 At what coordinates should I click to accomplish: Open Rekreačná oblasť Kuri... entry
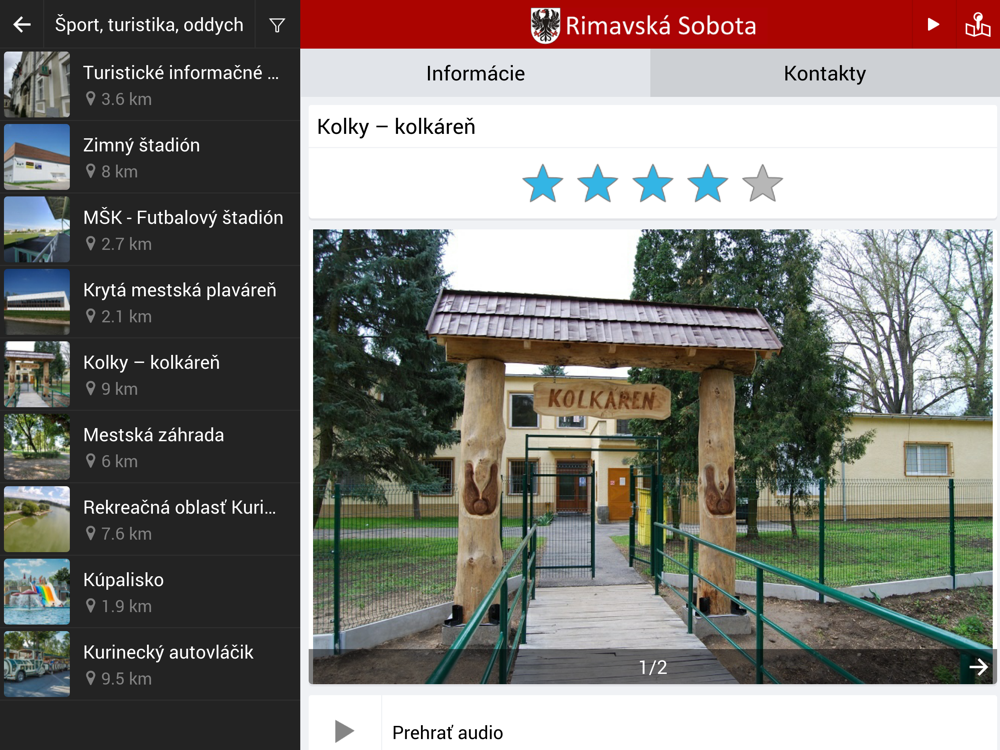(x=150, y=518)
